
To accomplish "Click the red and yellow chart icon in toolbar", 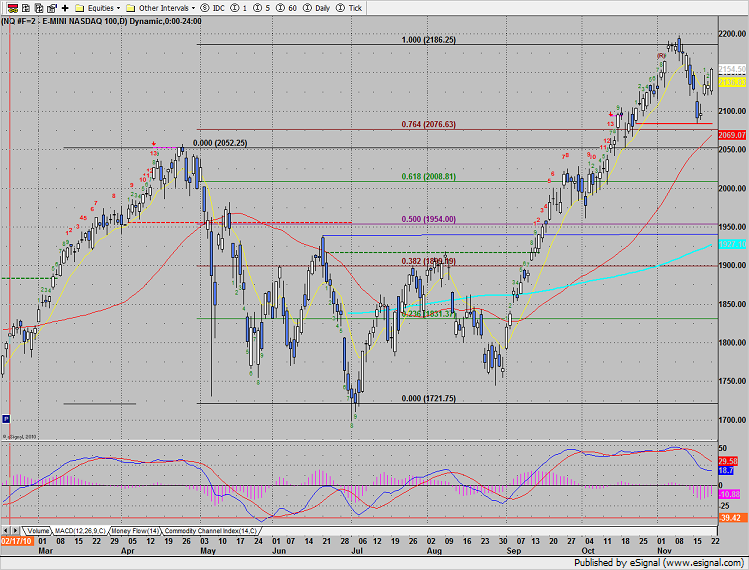I will pyautogui.click(x=13, y=8).
